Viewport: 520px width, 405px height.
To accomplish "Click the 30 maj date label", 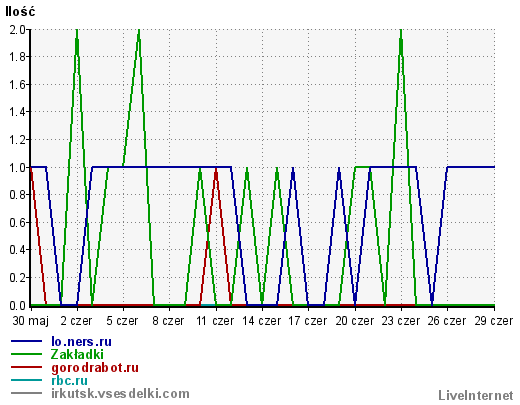I will click(31, 321).
